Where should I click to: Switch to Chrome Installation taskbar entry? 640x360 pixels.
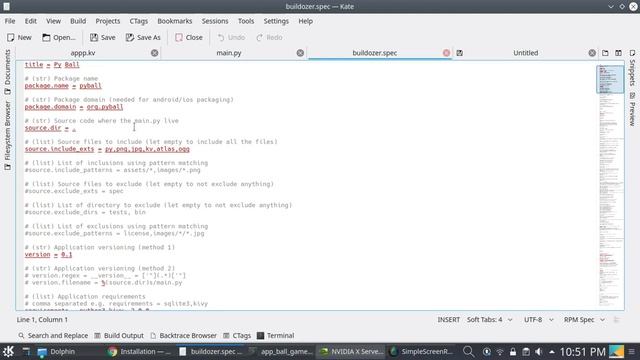[140, 351]
